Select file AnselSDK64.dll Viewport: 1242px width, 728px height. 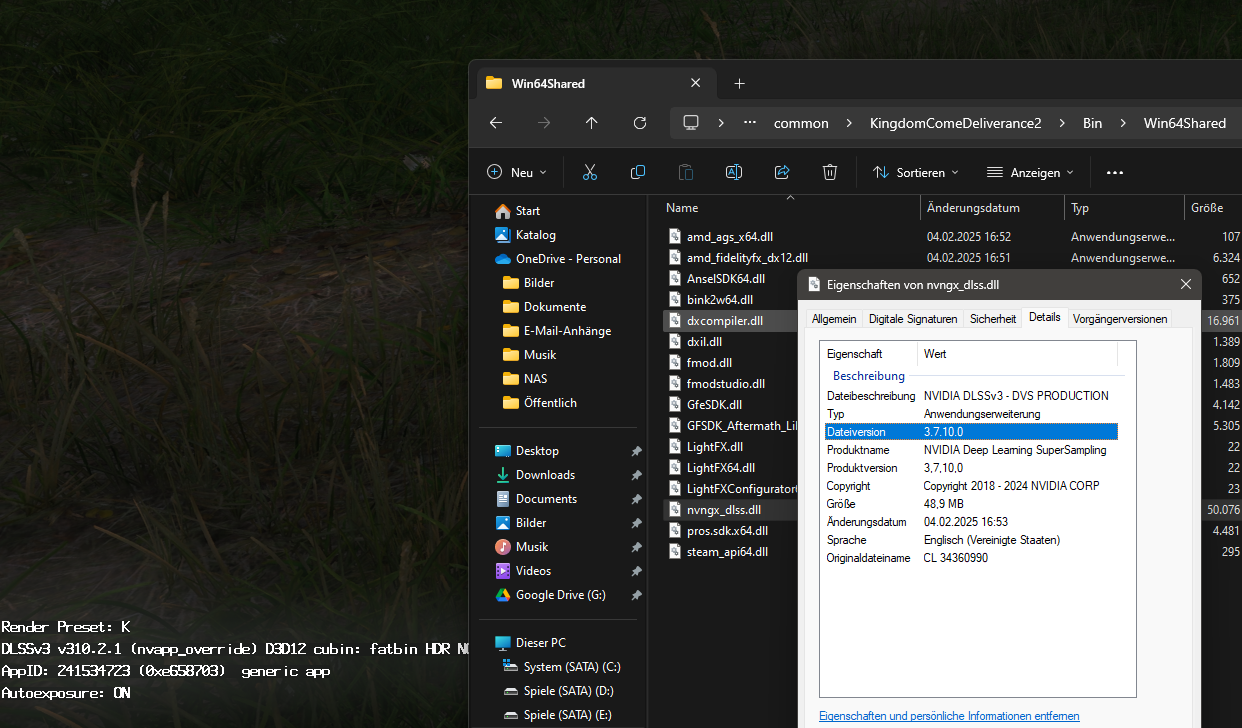click(x=726, y=279)
